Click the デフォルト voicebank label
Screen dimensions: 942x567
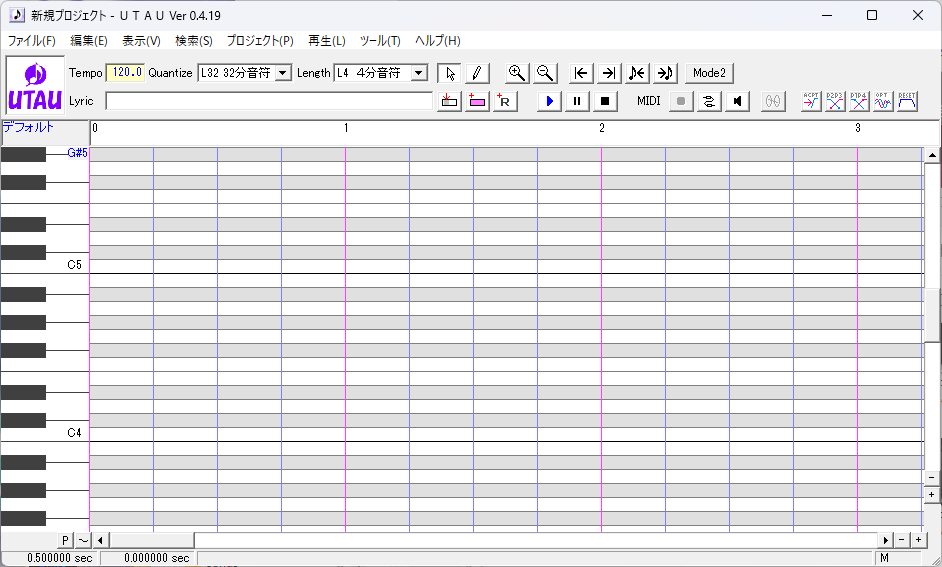click(x=28, y=127)
